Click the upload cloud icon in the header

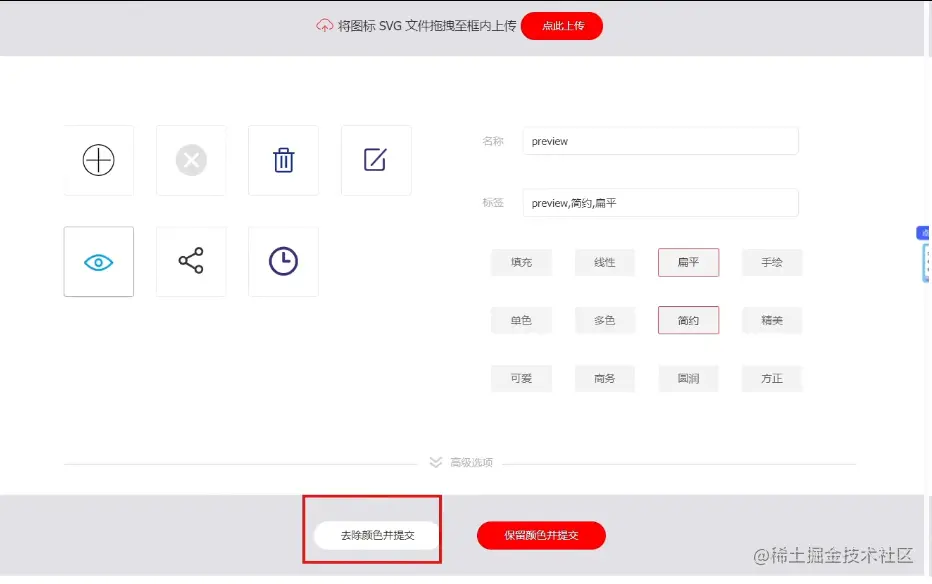pos(325,25)
